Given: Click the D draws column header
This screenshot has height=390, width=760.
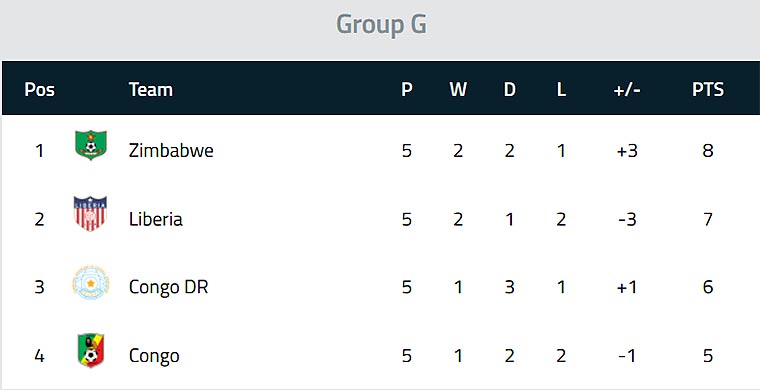Looking at the screenshot, I should (x=509, y=90).
